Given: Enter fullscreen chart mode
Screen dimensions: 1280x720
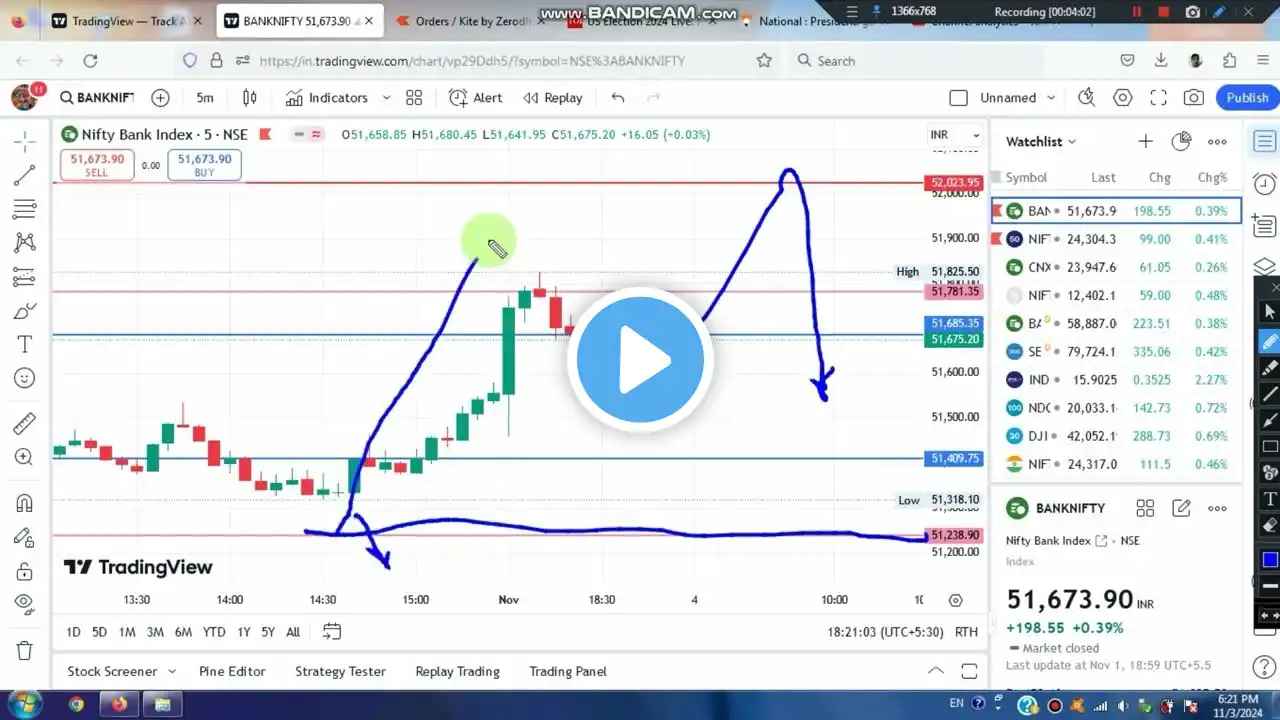Looking at the screenshot, I should [1158, 97].
